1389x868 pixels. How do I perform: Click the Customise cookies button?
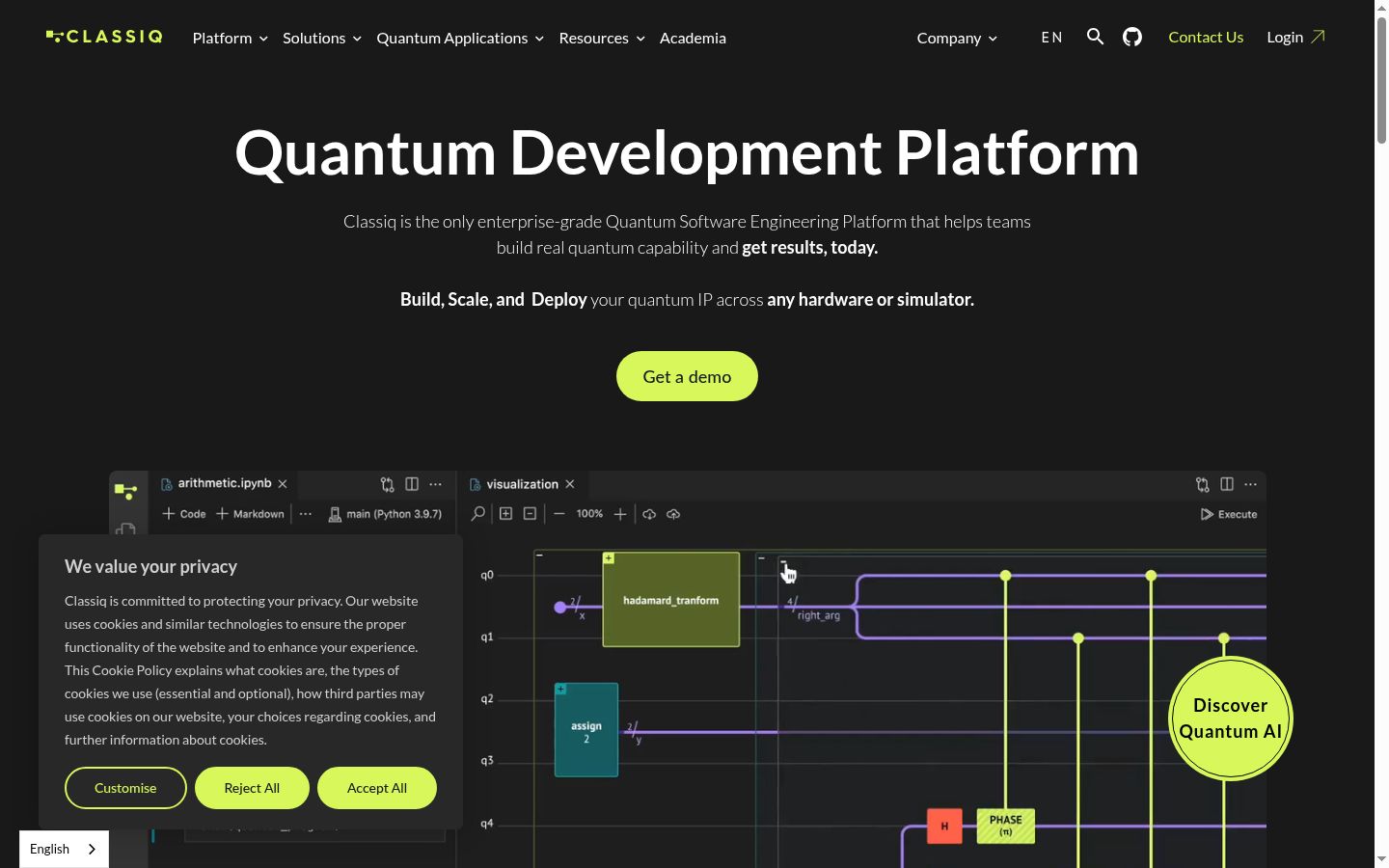125,788
